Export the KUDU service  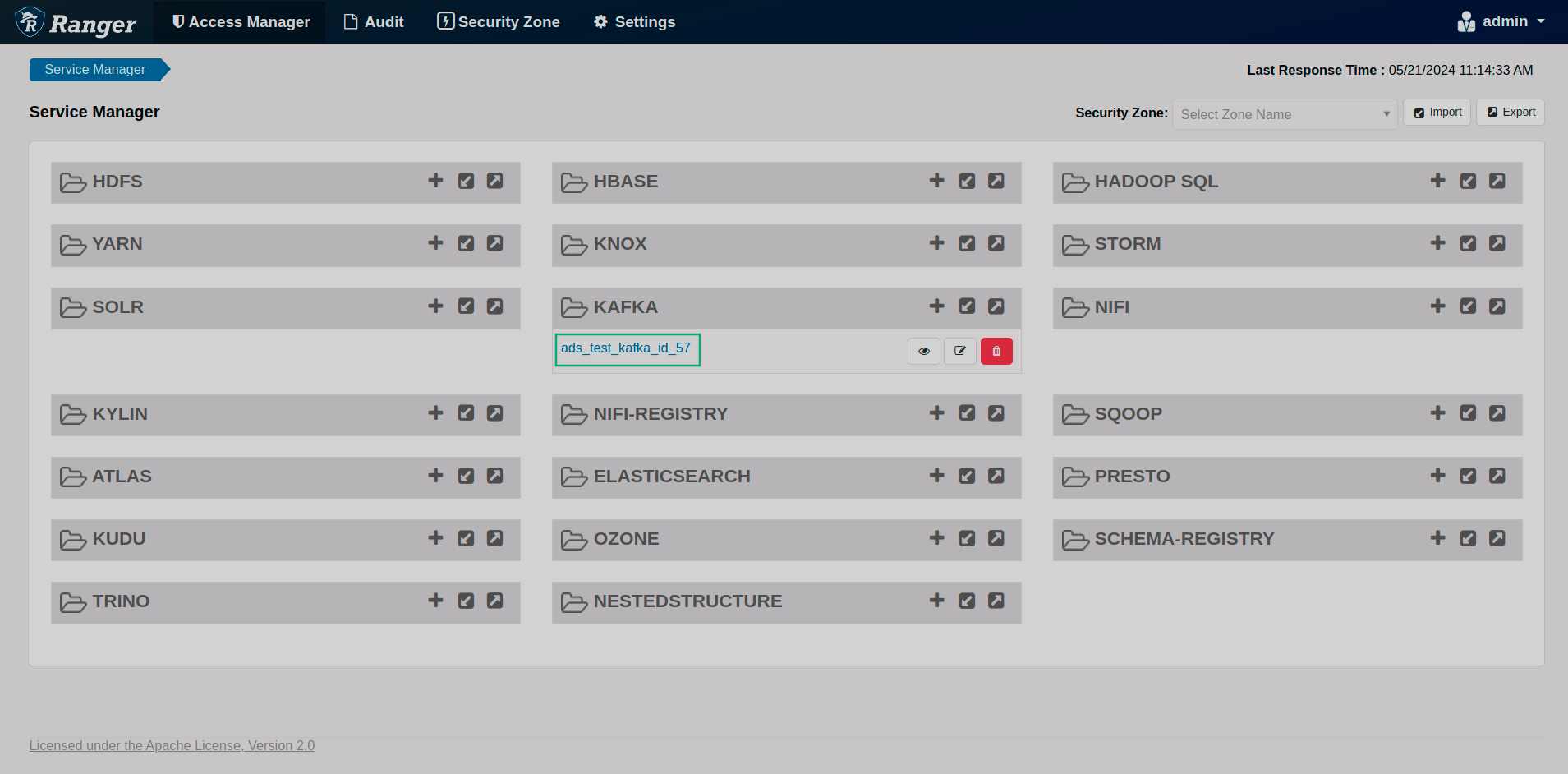pyautogui.click(x=494, y=538)
